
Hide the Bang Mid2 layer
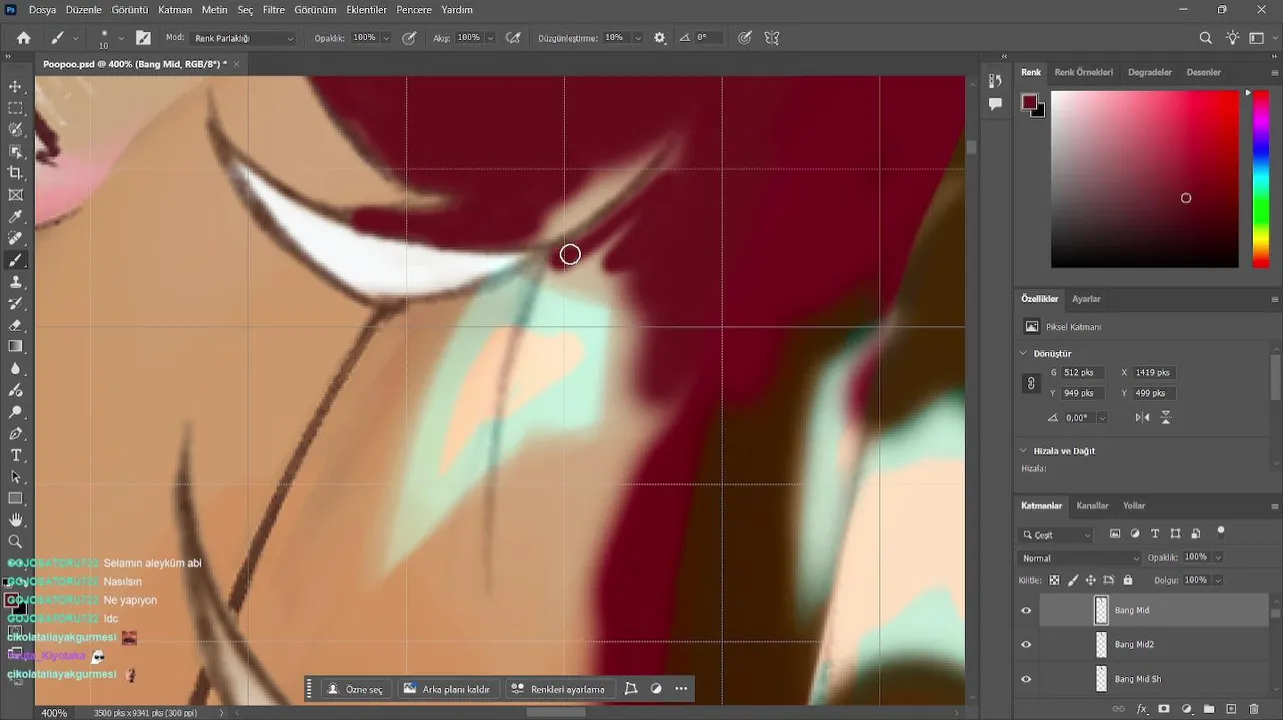point(1026,645)
